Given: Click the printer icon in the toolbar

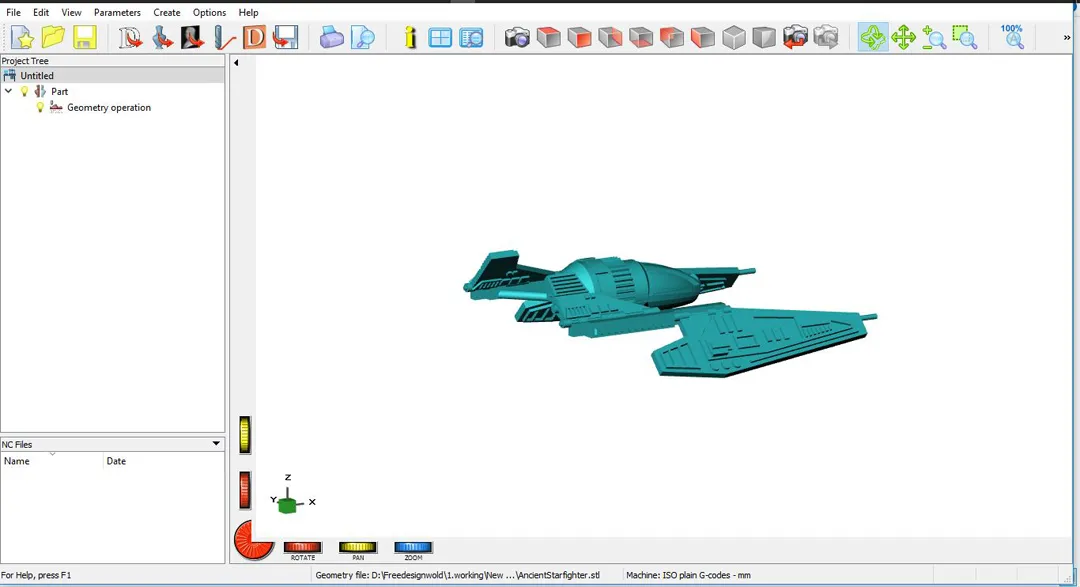Looking at the screenshot, I should (x=332, y=38).
